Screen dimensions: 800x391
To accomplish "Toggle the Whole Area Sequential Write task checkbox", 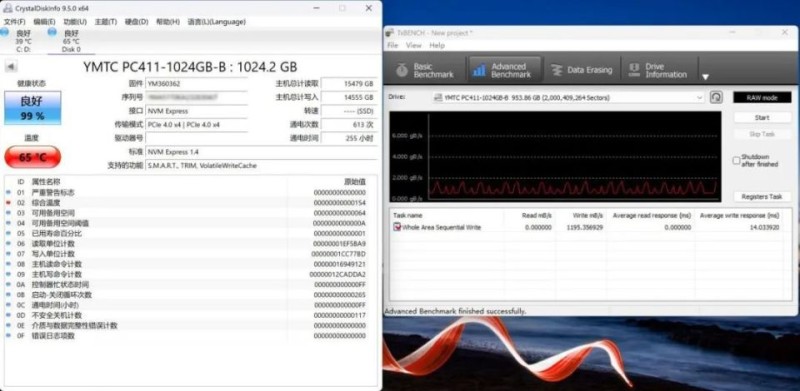I will pyautogui.click(x=397, y=227).
